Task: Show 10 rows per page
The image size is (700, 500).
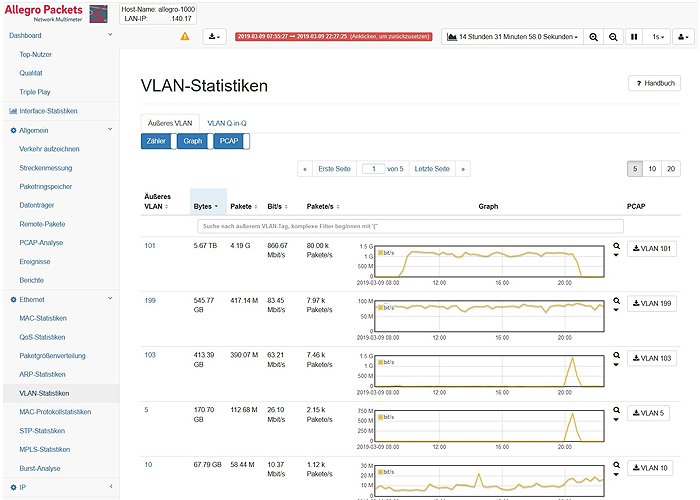Action: click(652, 169)
